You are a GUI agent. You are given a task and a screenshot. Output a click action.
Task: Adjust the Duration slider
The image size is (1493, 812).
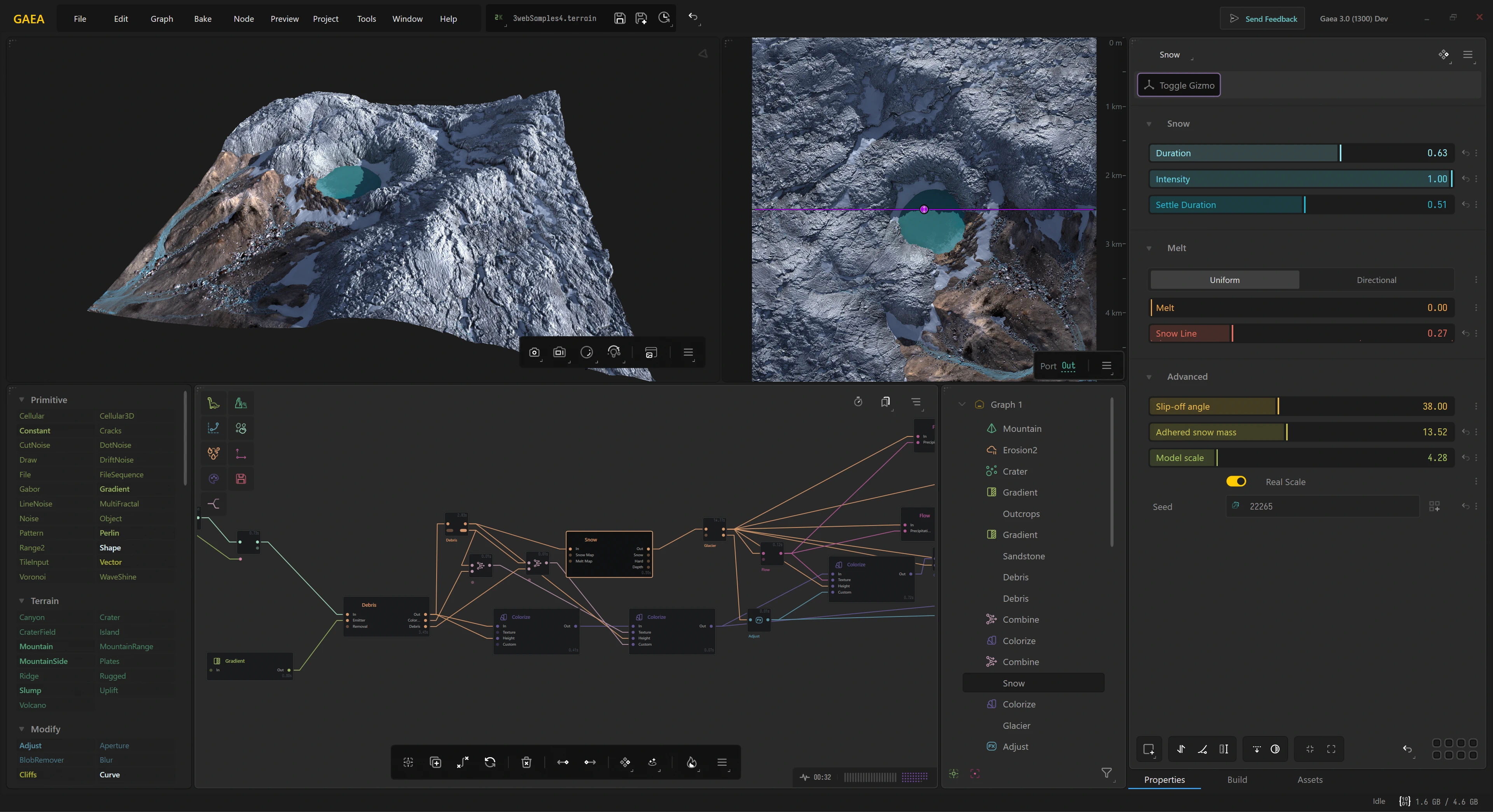click(x=1302, y=153)
